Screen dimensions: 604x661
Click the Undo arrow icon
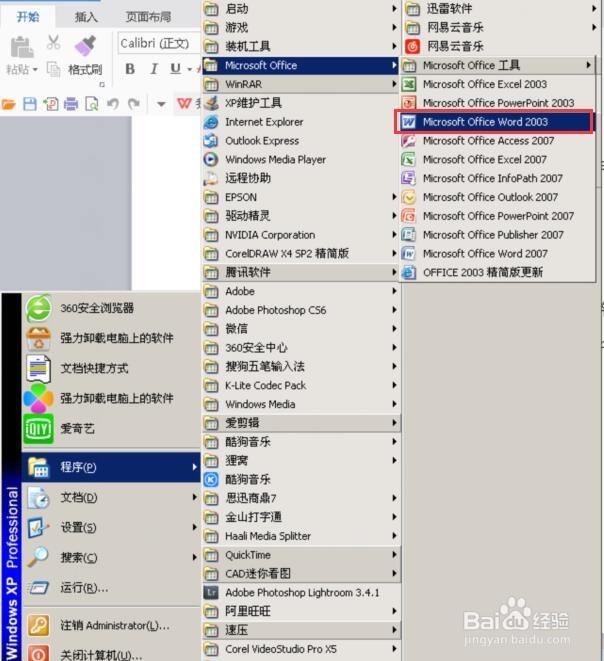[113, 104]
